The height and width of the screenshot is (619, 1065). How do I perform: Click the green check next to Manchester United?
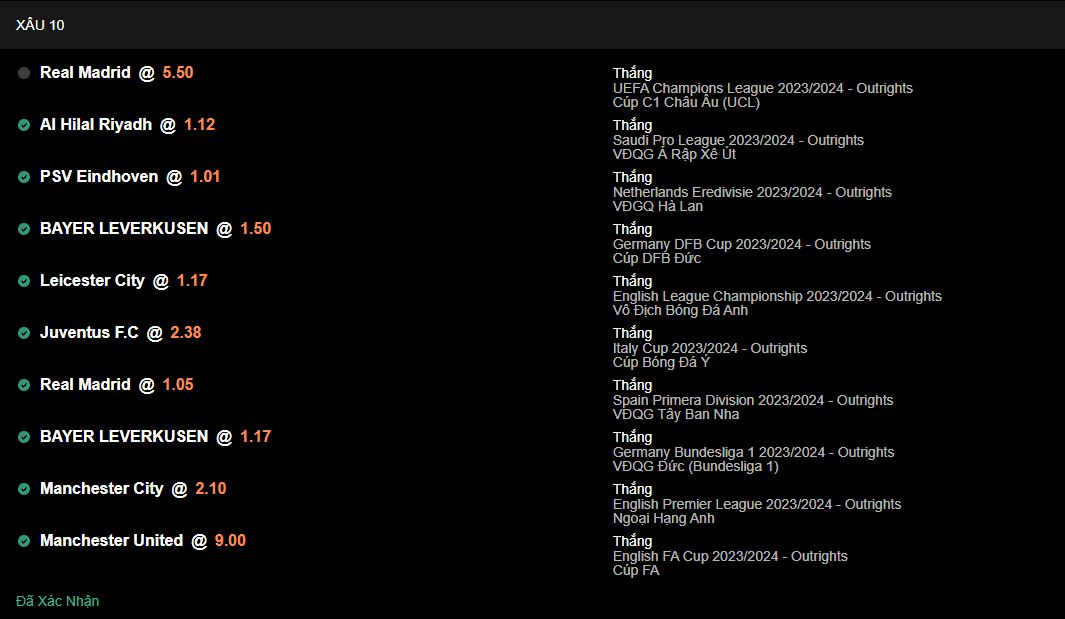coord(24,541)
